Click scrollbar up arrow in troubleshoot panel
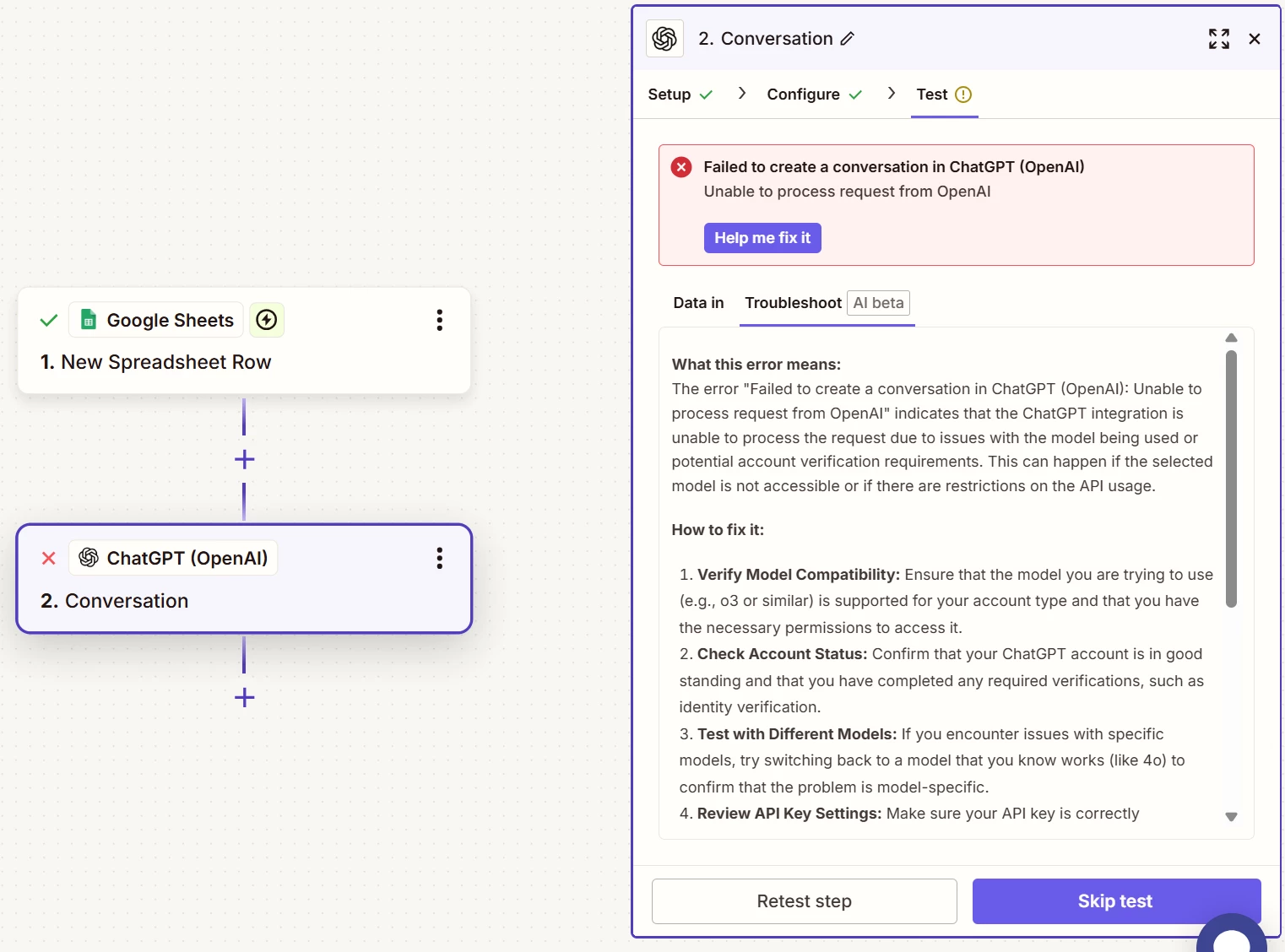 [x=1231, y=338]
